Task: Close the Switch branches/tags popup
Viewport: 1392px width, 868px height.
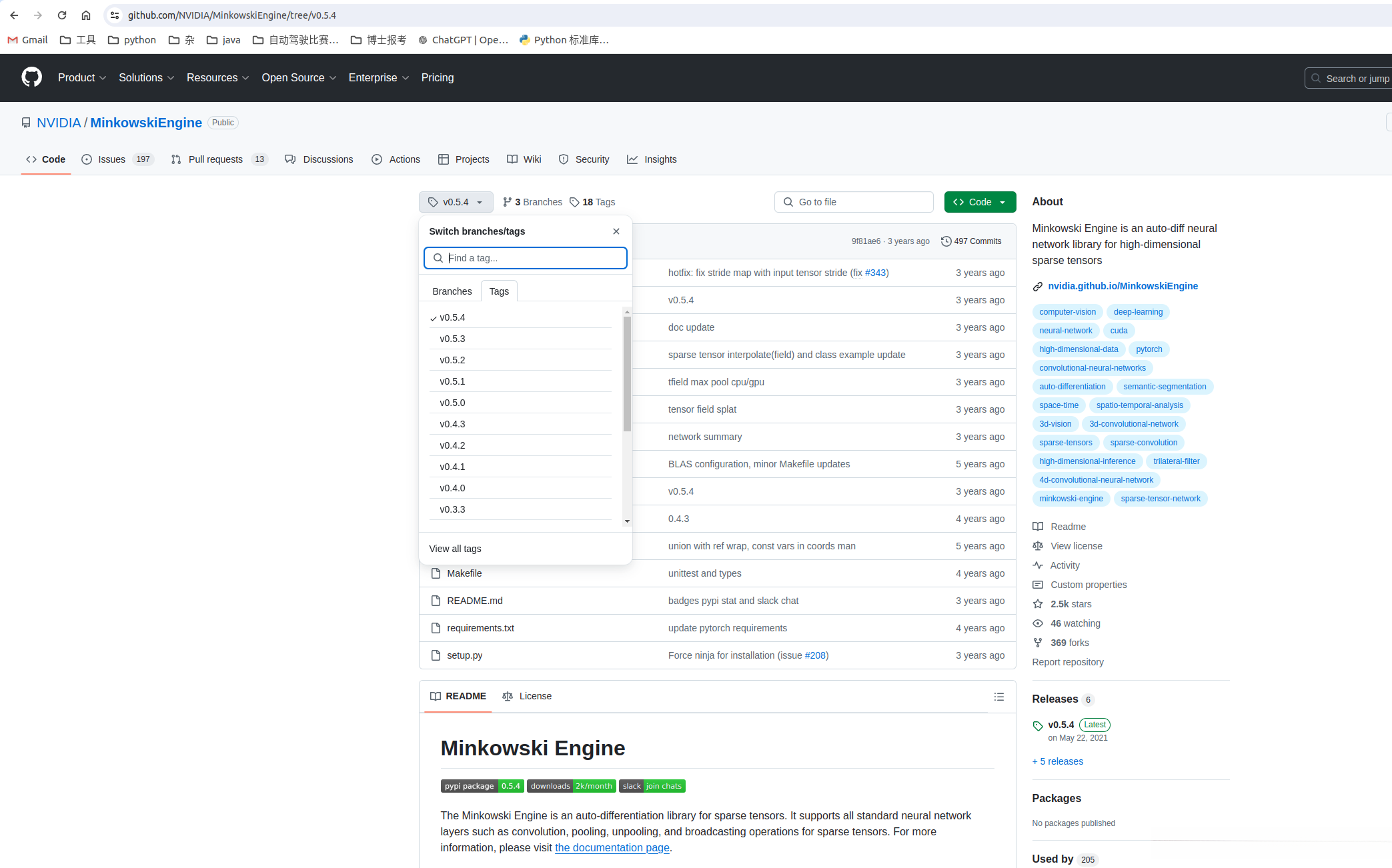Action: [x=616, y=231]
